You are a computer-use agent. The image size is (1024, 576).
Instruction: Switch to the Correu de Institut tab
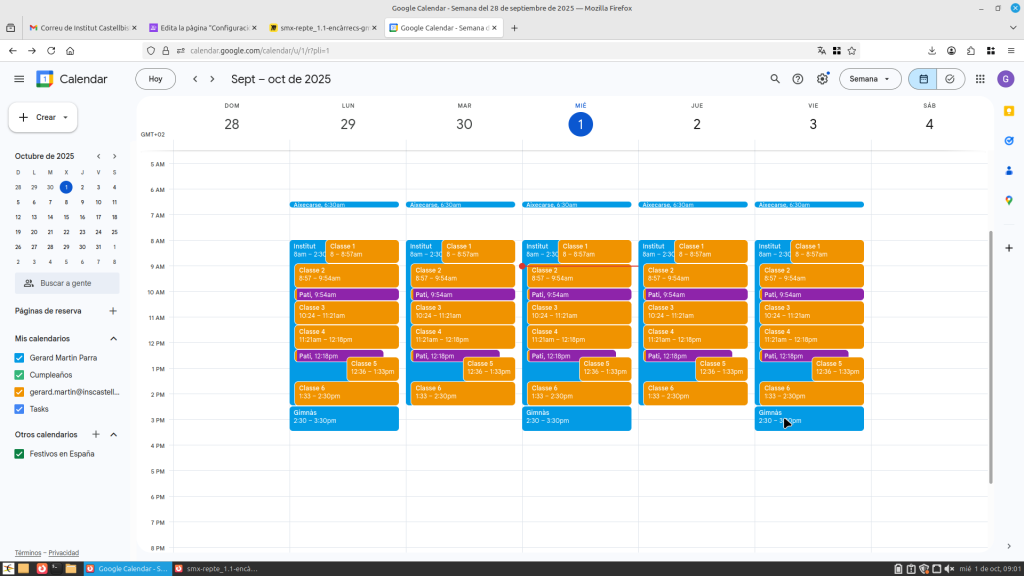click(80, 27)
